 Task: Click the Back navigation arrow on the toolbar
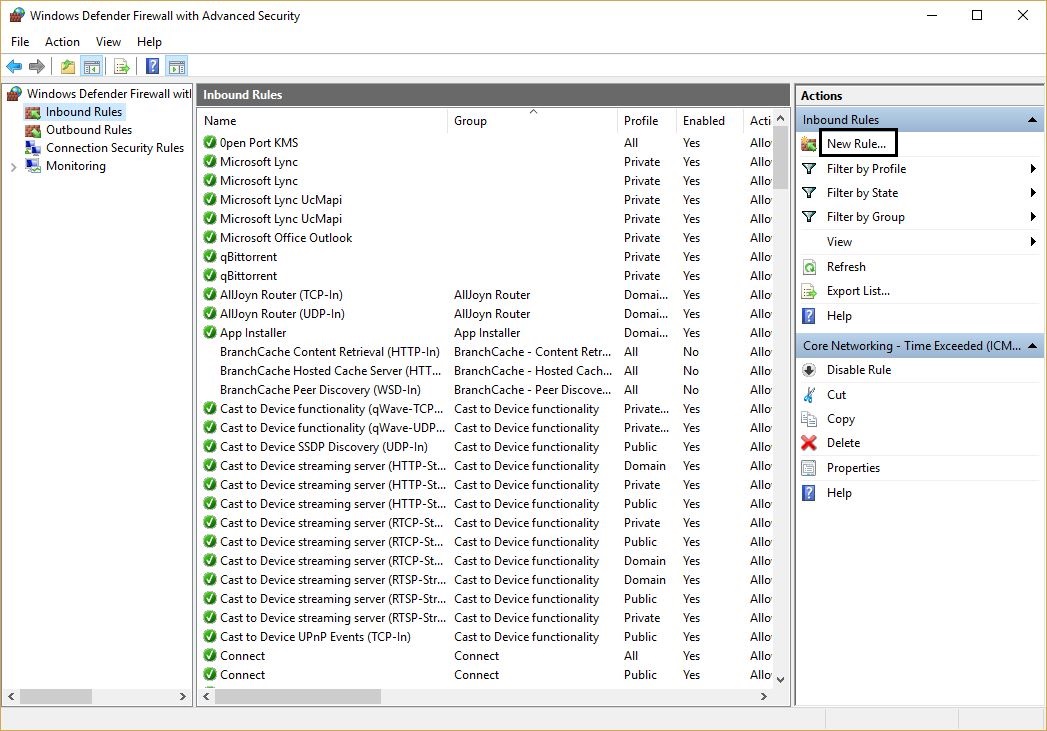14,66
